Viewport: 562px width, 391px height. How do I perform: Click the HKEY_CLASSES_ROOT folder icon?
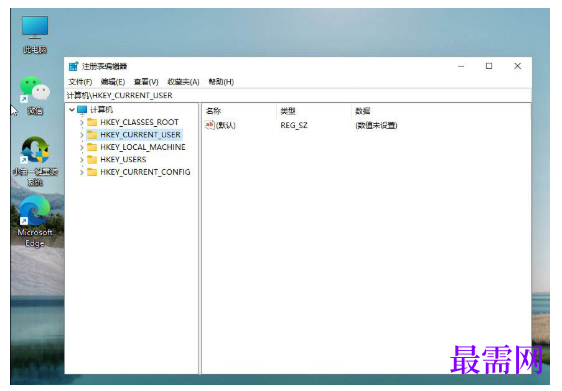[92, 122]
